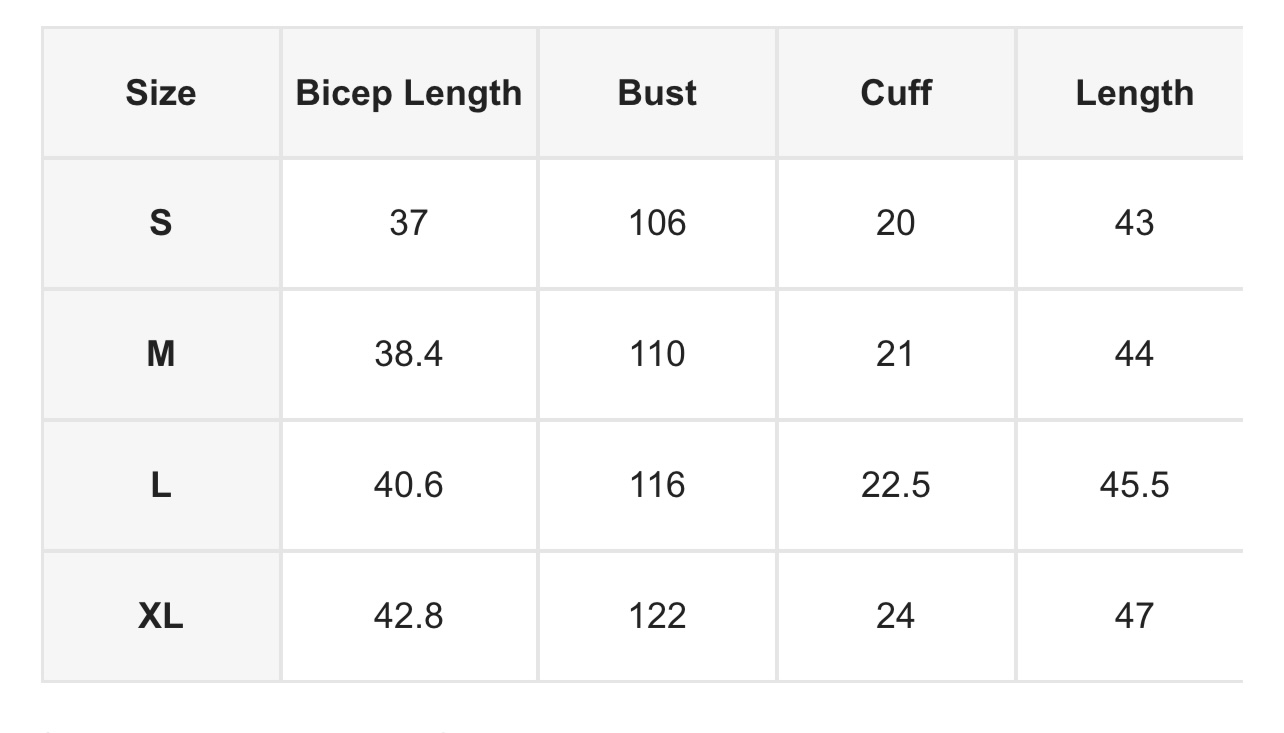Select the bust value 106
This screenshot has height=733, width=1284.
click(x=657, y=223)
